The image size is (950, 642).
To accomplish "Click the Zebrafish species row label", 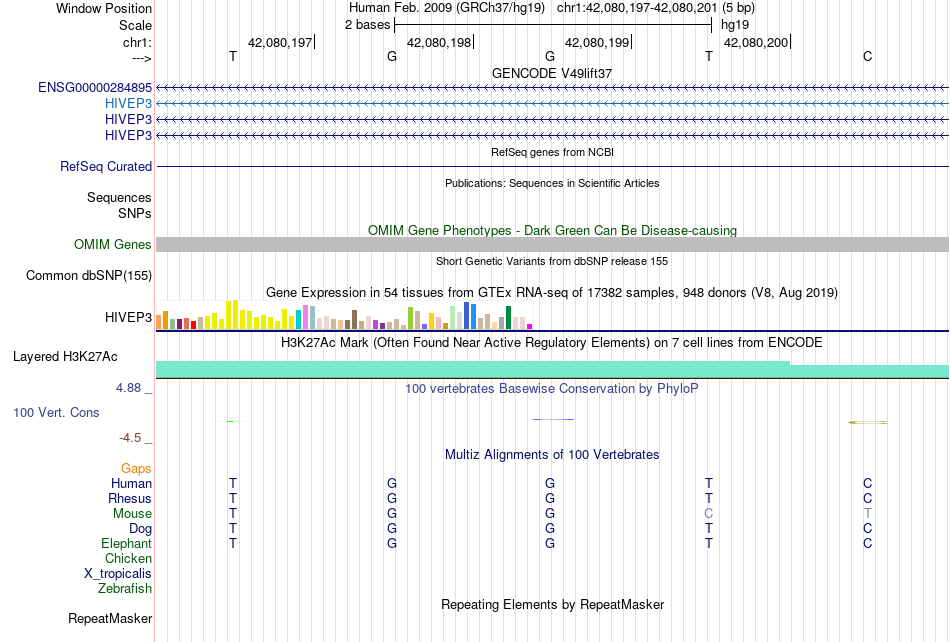I will click(125, 588).
